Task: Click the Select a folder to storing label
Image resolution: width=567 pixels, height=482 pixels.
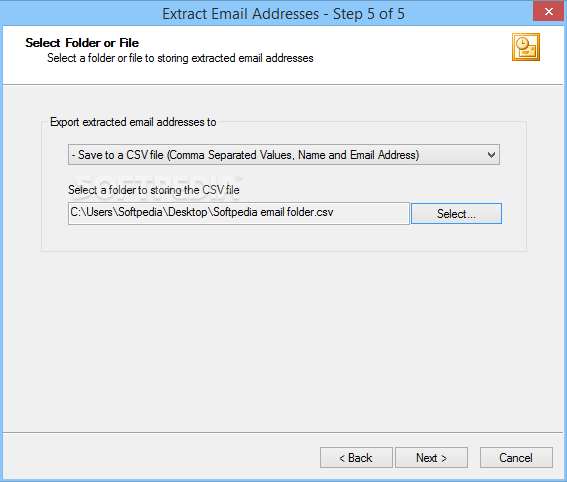Action: 154,190
